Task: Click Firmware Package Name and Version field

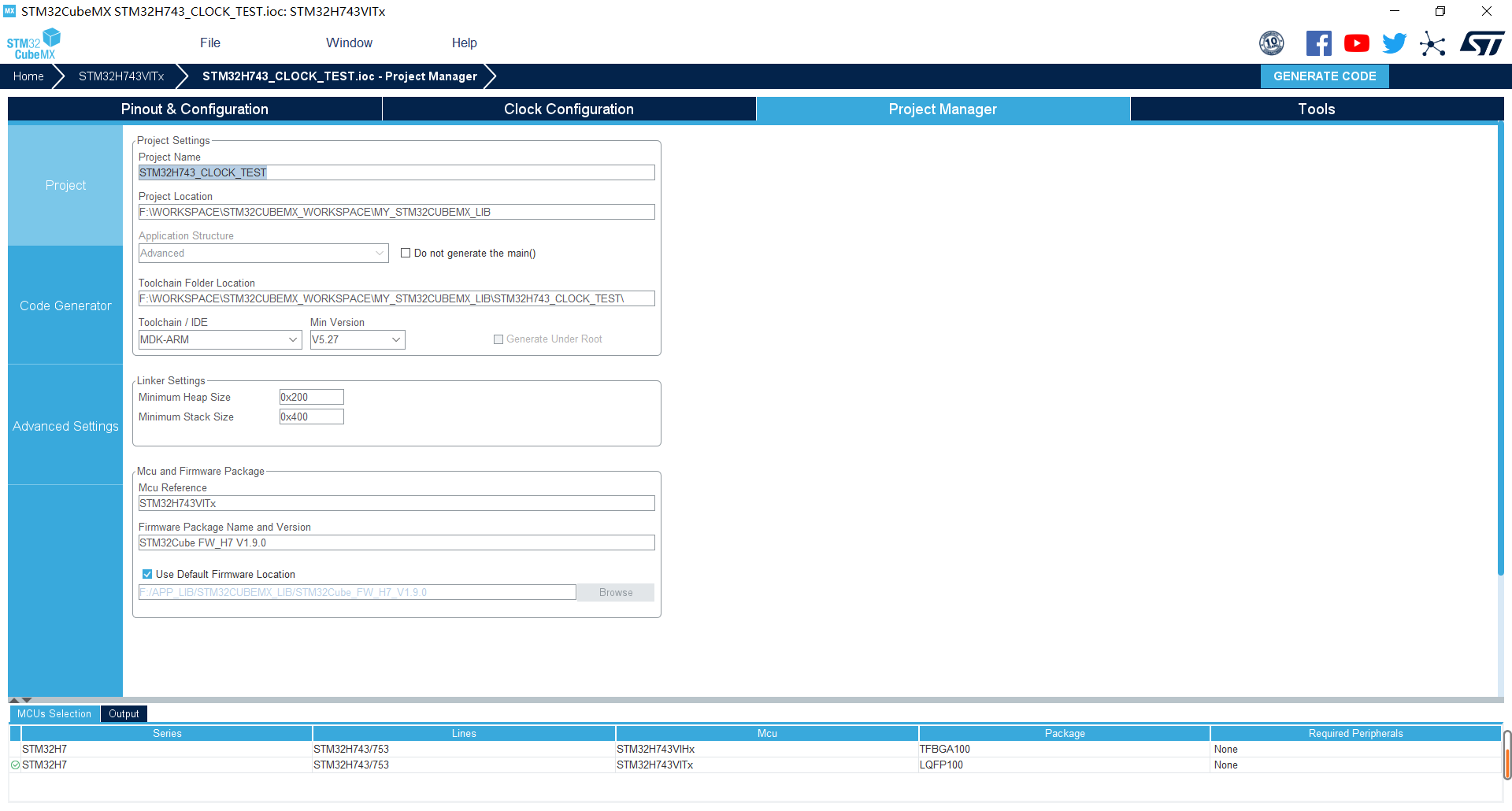Action: pos(396,543)
